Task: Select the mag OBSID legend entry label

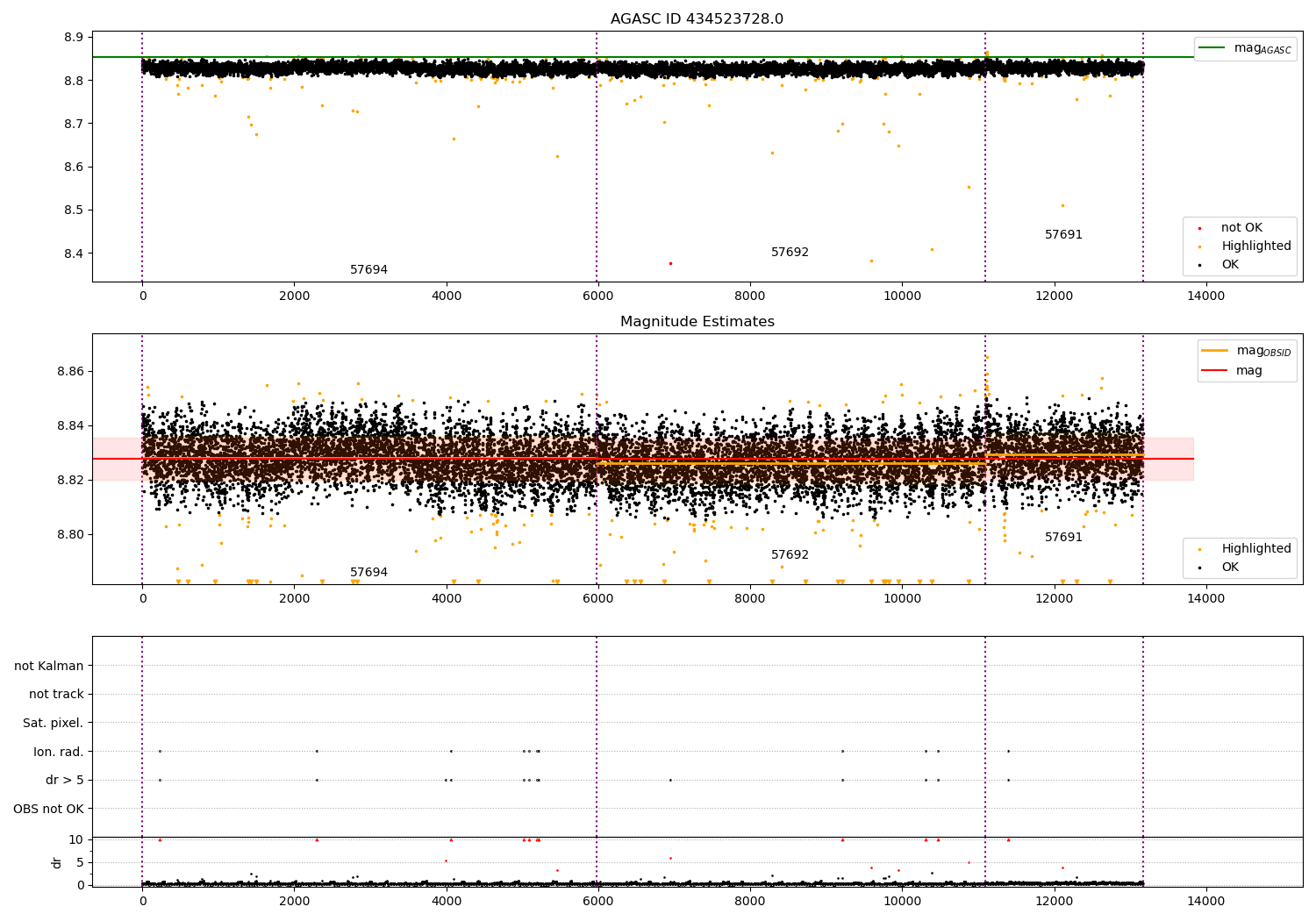Action: (1263, 351)
